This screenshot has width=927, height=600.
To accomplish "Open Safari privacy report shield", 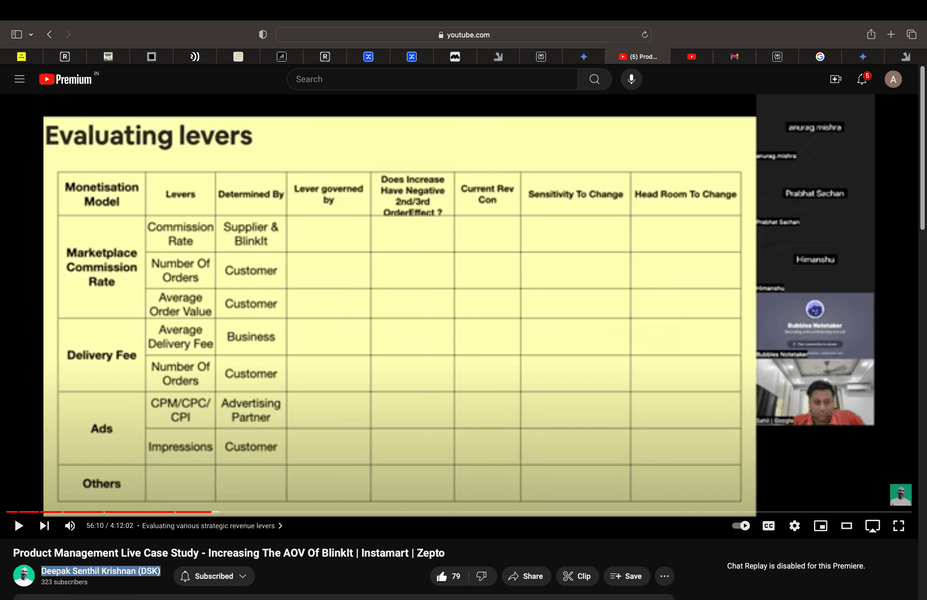I will coord(263,34).
